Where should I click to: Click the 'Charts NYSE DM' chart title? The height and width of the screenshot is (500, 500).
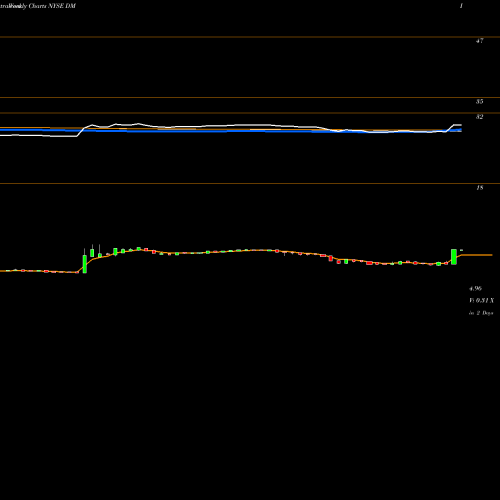pyautogui.click(x=52, y=6)
